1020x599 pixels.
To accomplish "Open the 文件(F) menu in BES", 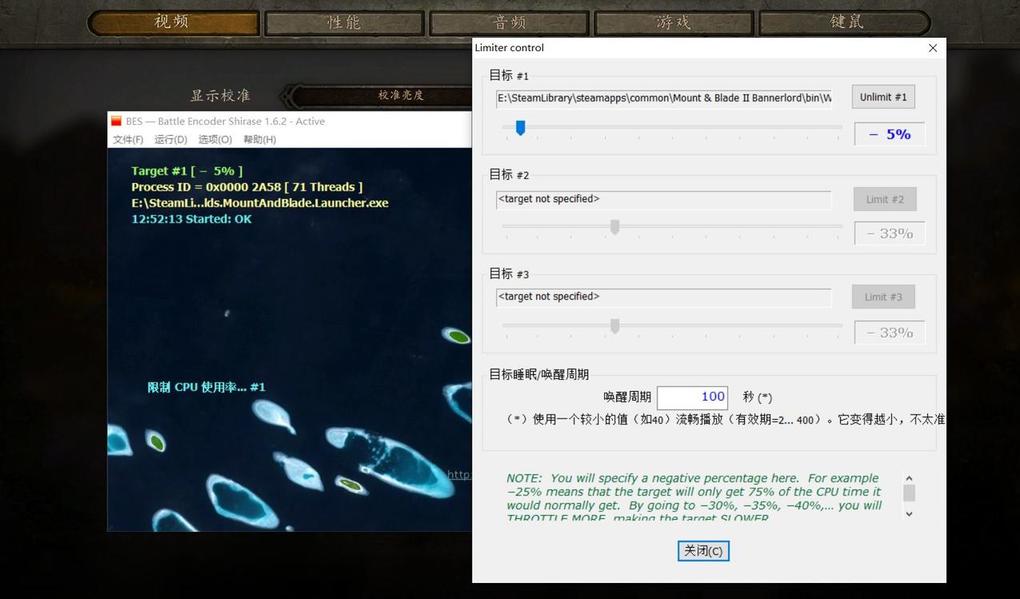I will pyautogui.click(x=128, y=139).
